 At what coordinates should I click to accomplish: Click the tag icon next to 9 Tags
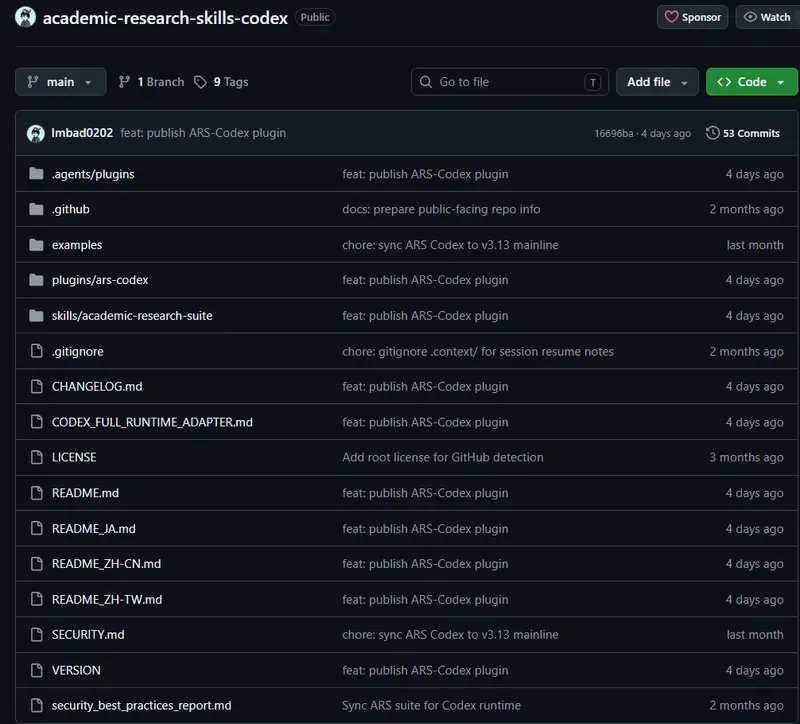201,82
